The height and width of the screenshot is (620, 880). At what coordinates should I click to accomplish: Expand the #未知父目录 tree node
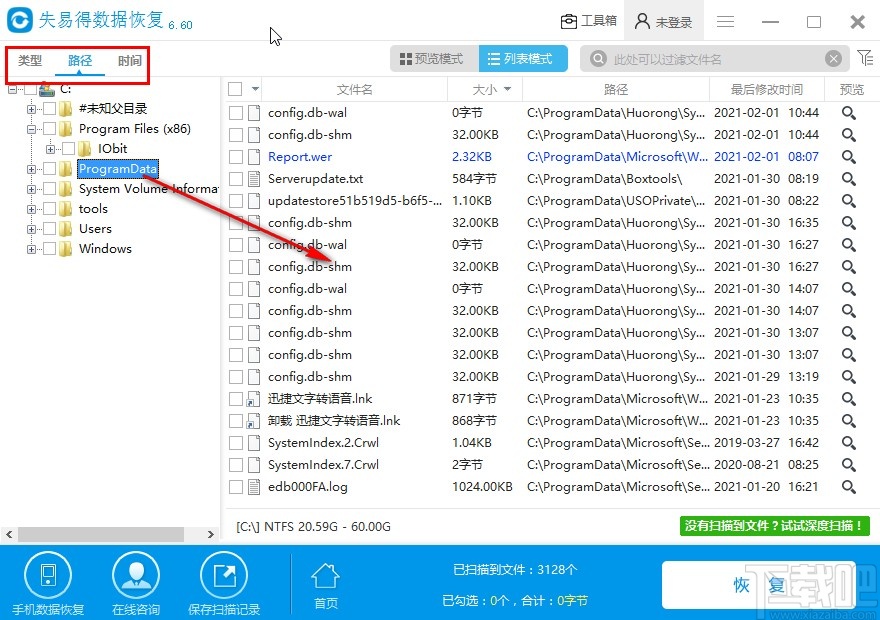(x=31, y=108)
